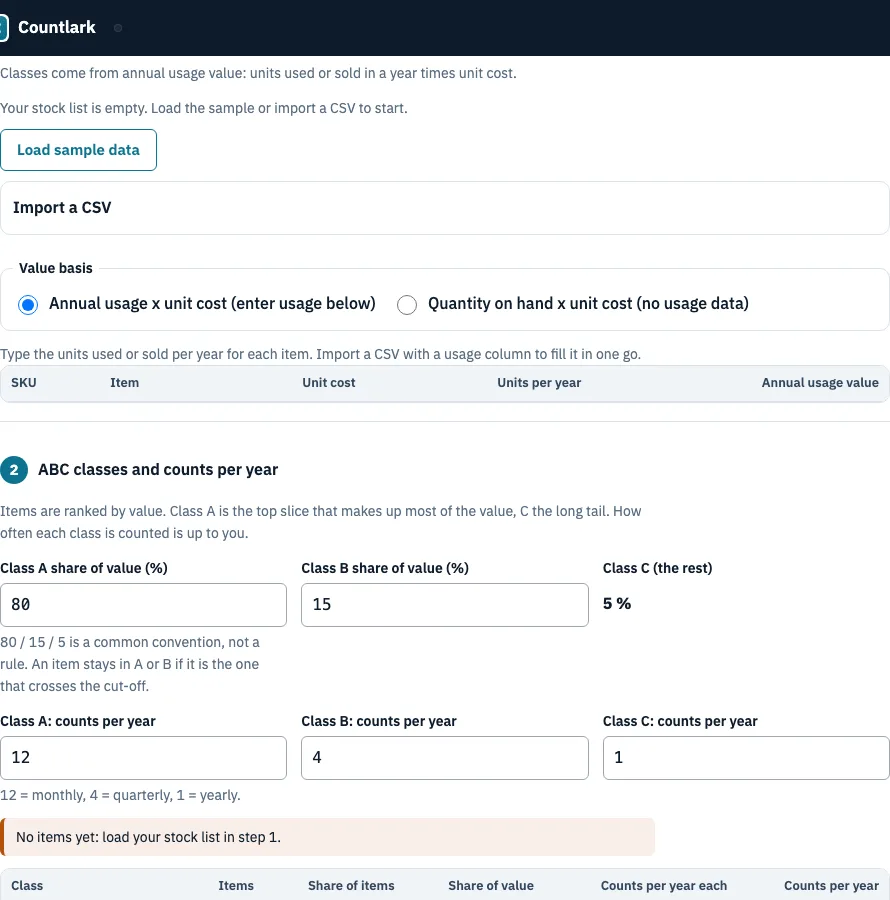Edit the Class B share of value field

(445, 605)
